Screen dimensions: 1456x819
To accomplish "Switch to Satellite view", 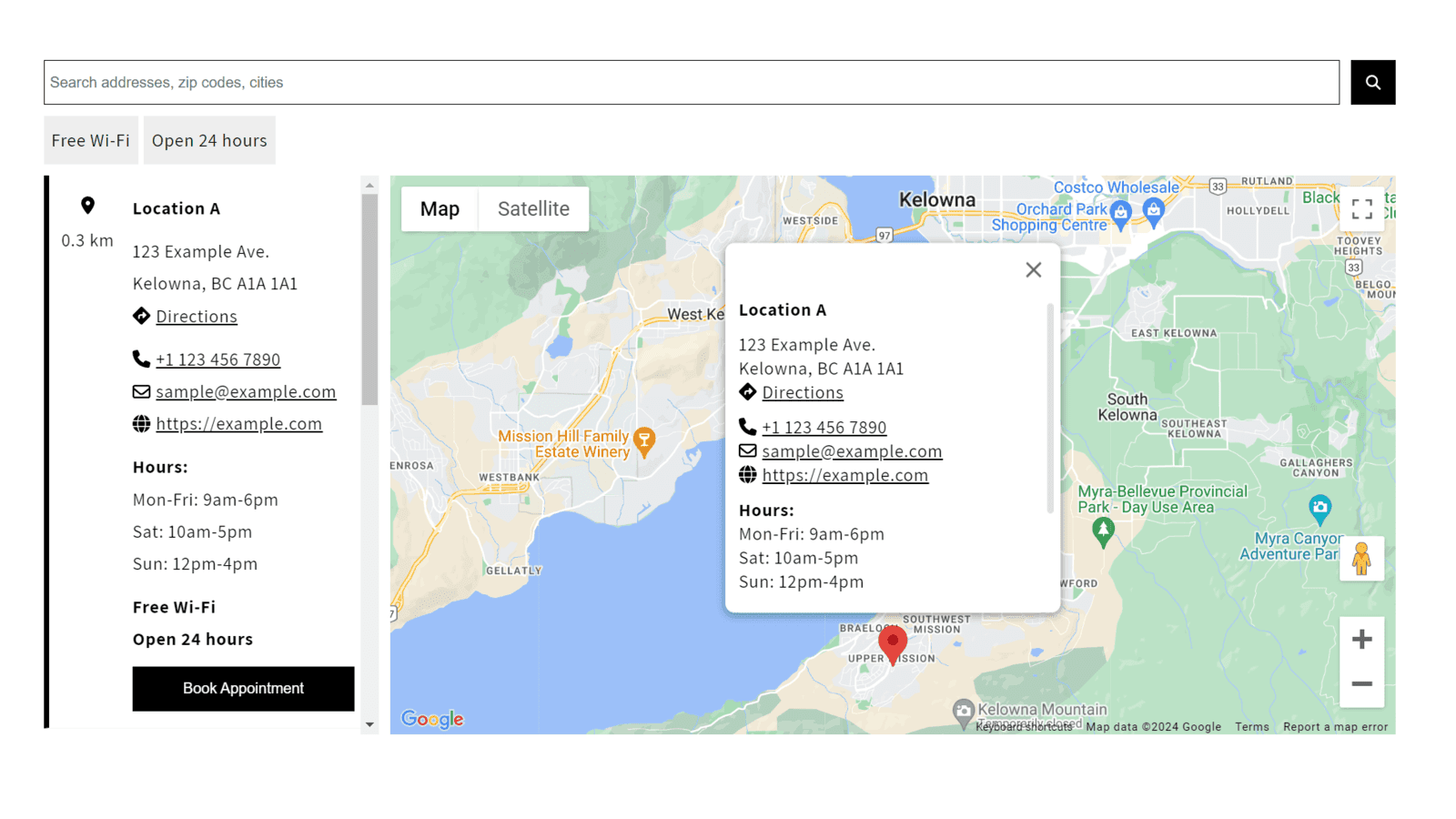I will click(533, 208).
